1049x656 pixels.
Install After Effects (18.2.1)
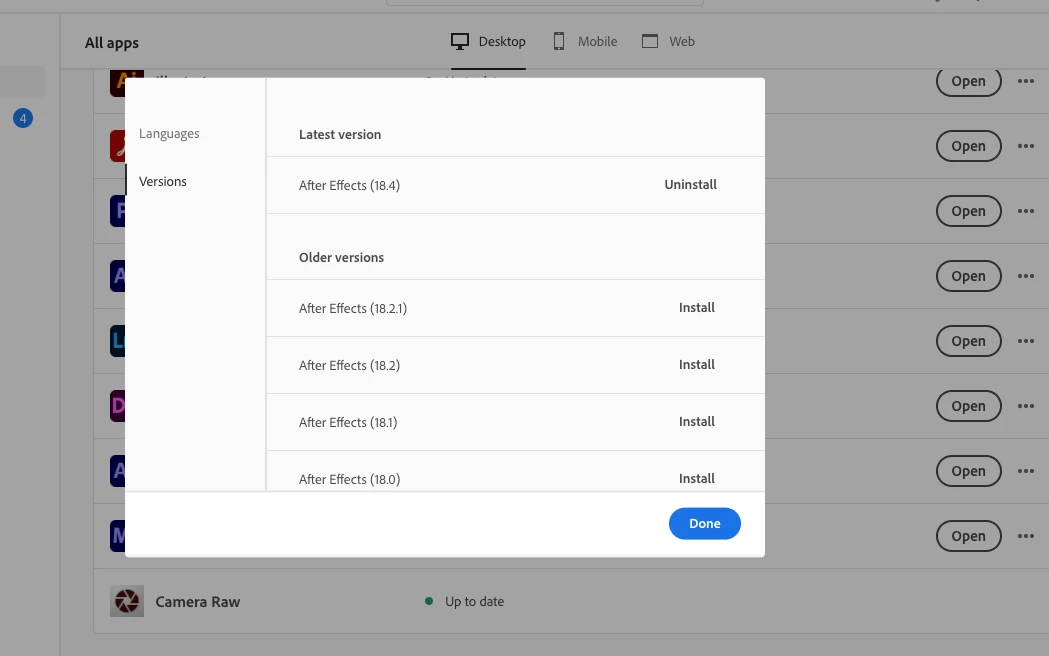[697, 308]
